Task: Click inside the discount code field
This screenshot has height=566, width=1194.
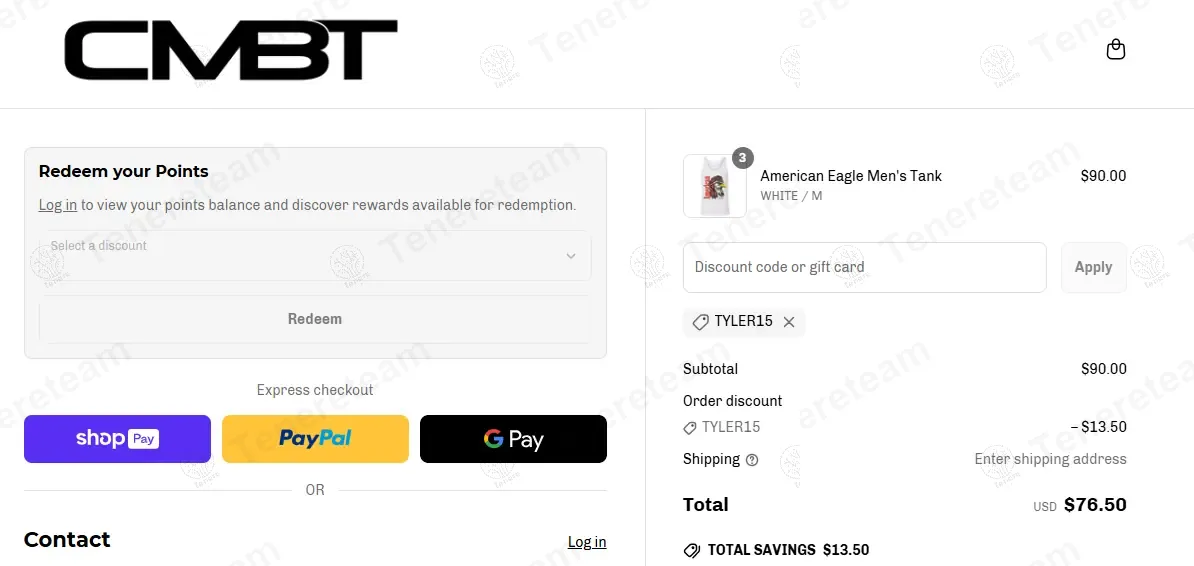Action: coord(864,268)
